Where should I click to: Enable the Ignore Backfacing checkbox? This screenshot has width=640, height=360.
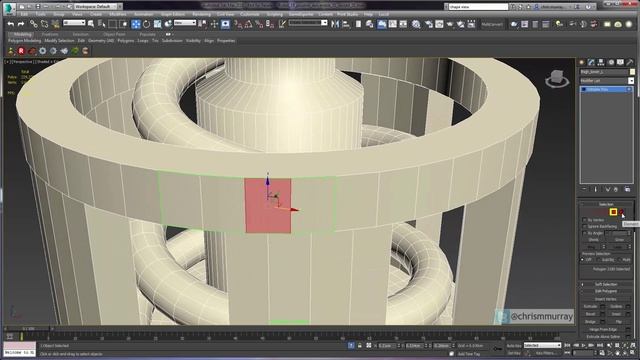click(584, 226)
